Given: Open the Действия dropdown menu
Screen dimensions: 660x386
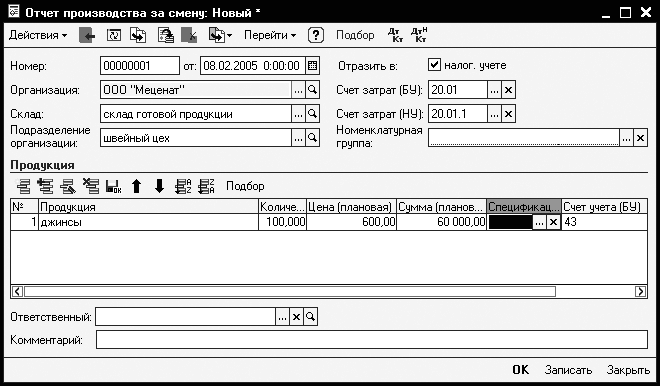Looking at the screenshot, I should click(x=38, y=35).
